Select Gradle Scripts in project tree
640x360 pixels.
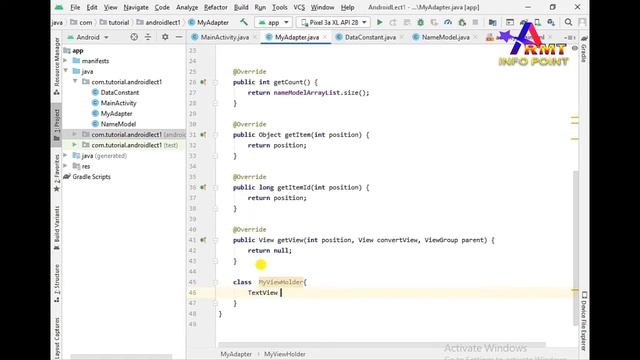coord(91,177)
